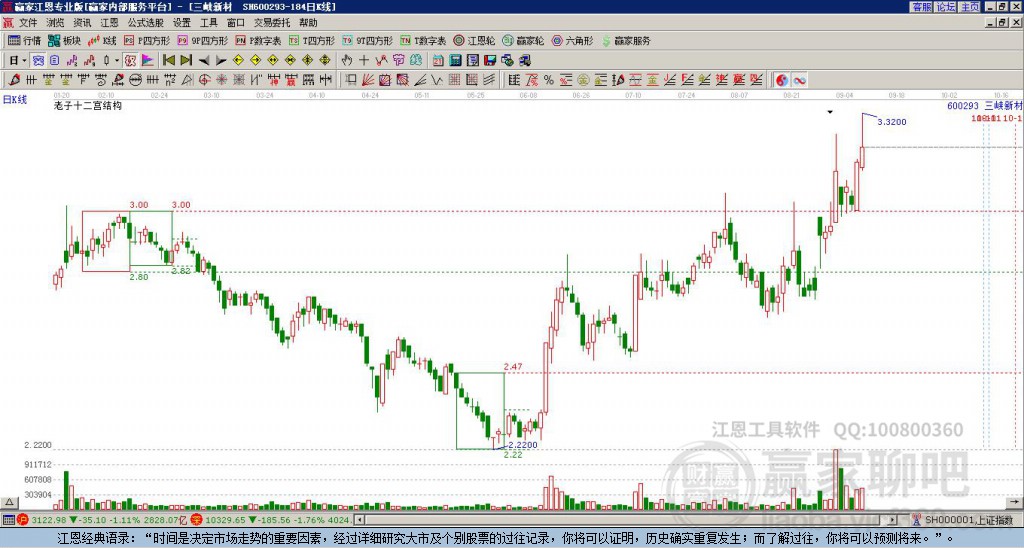1024x548 pixels.
Task: Click the floppy disk save icon
Action: (x=490, y=60)
